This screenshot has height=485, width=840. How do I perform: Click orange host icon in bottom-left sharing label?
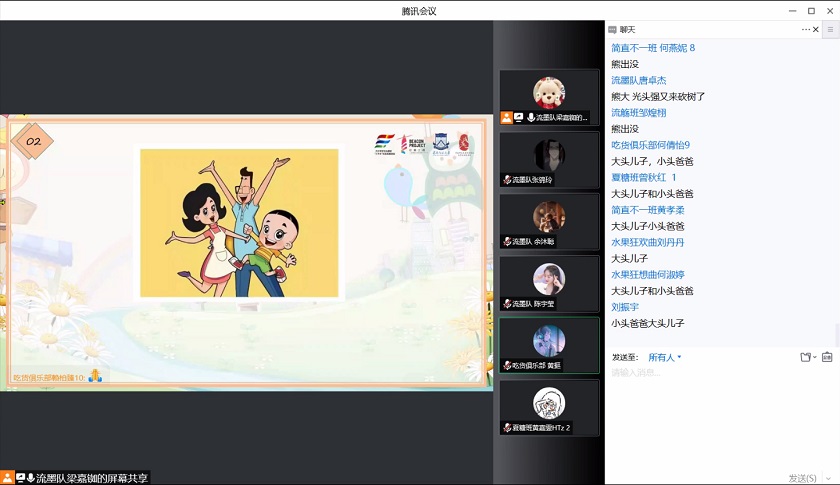click(7, 478)
